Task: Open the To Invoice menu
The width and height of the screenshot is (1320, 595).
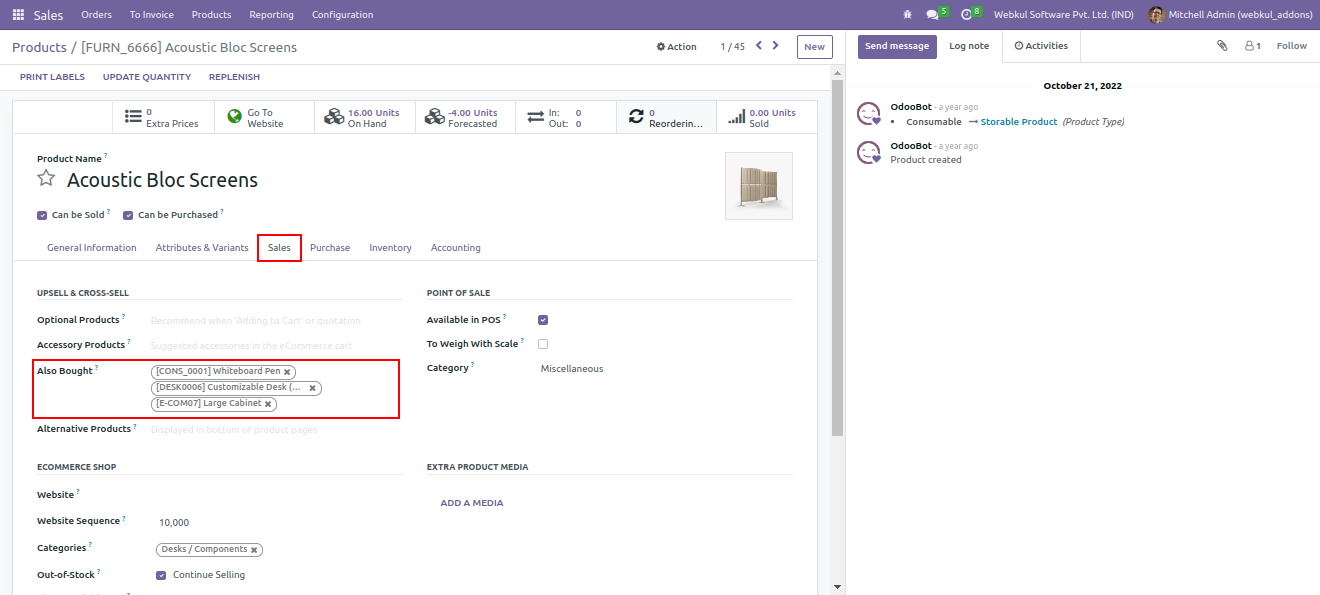Action: pos(152,15)
